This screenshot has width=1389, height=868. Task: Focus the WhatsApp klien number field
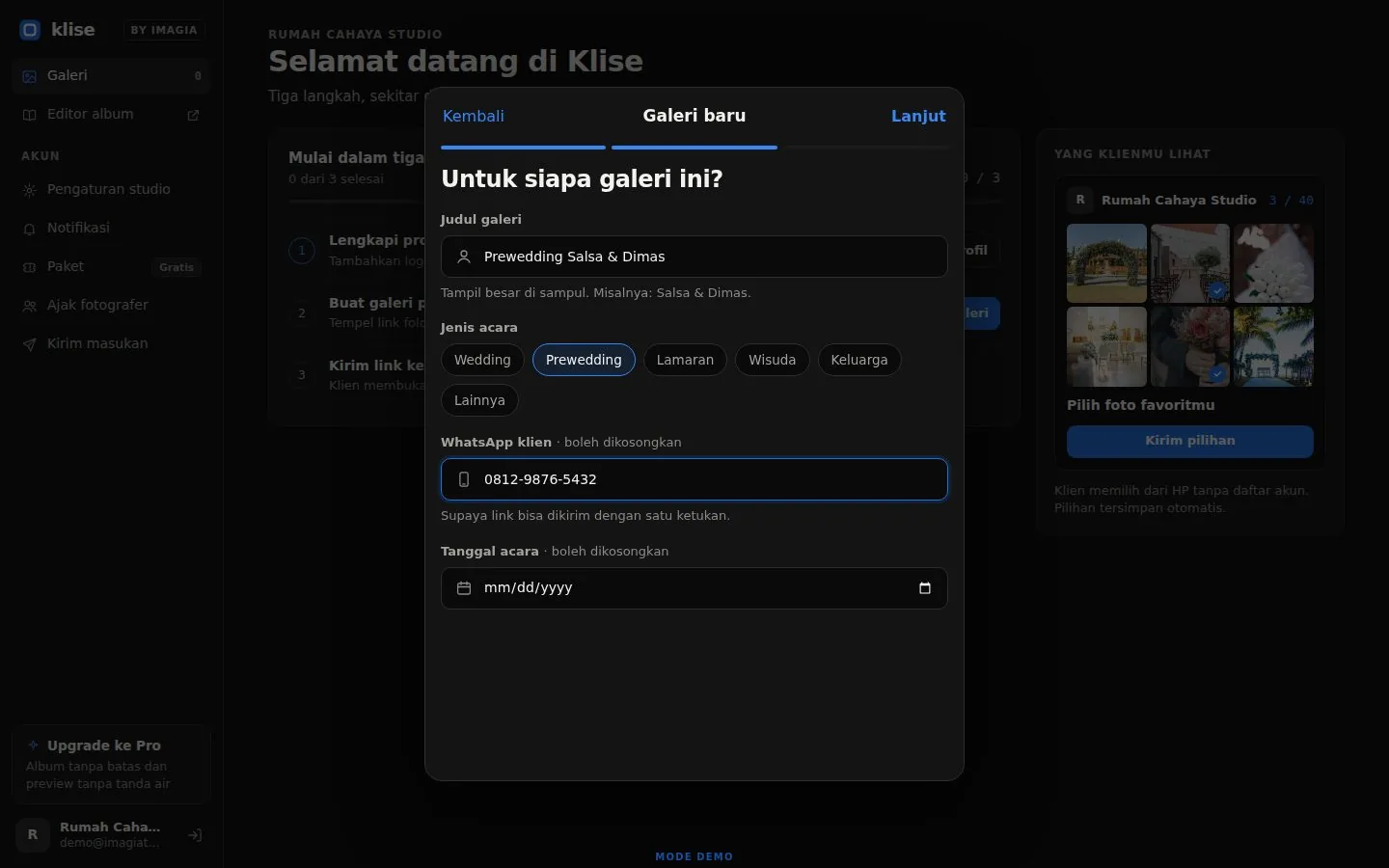694,479
